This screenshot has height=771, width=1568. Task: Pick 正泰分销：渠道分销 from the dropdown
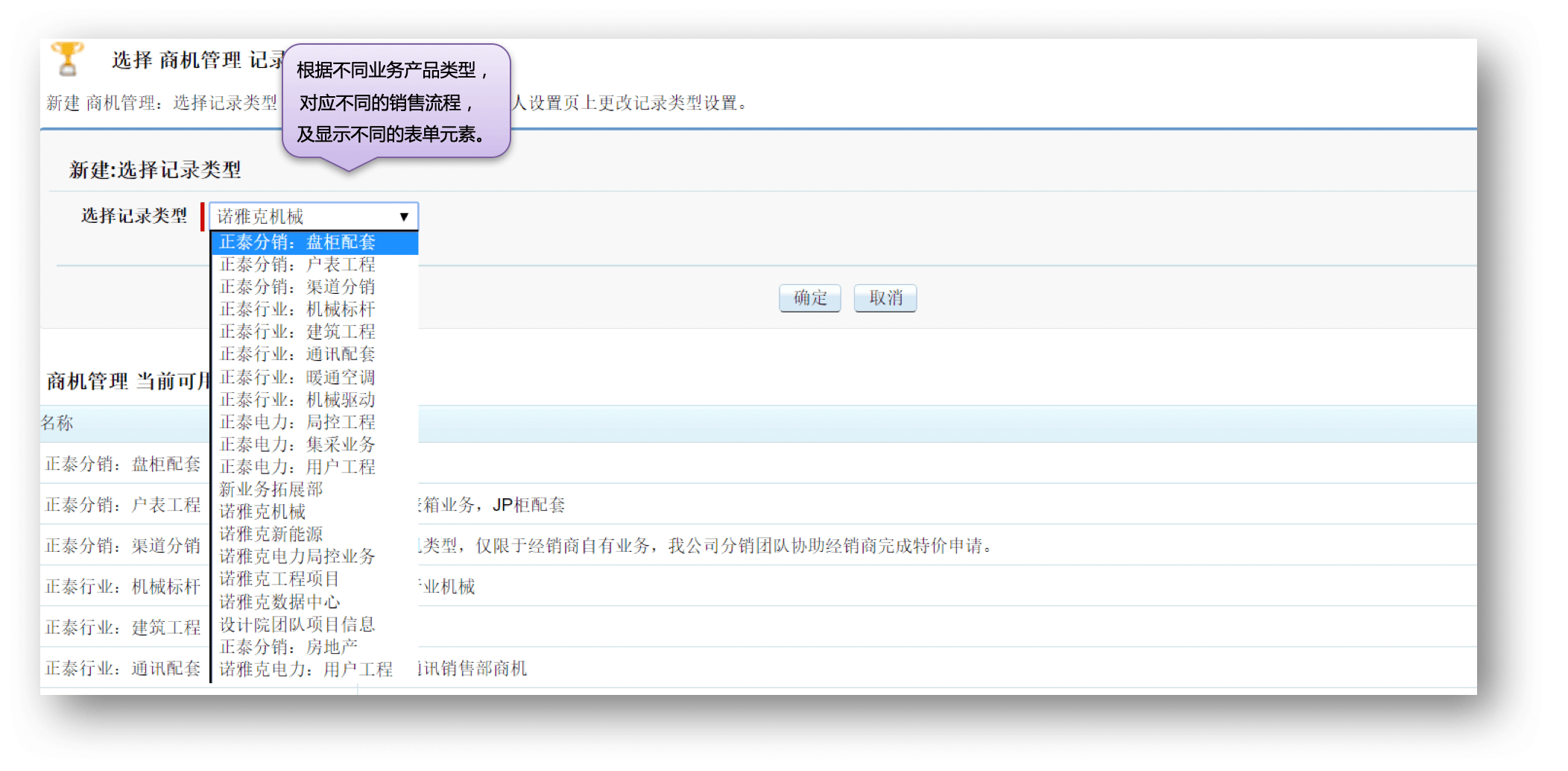[314, 287]
